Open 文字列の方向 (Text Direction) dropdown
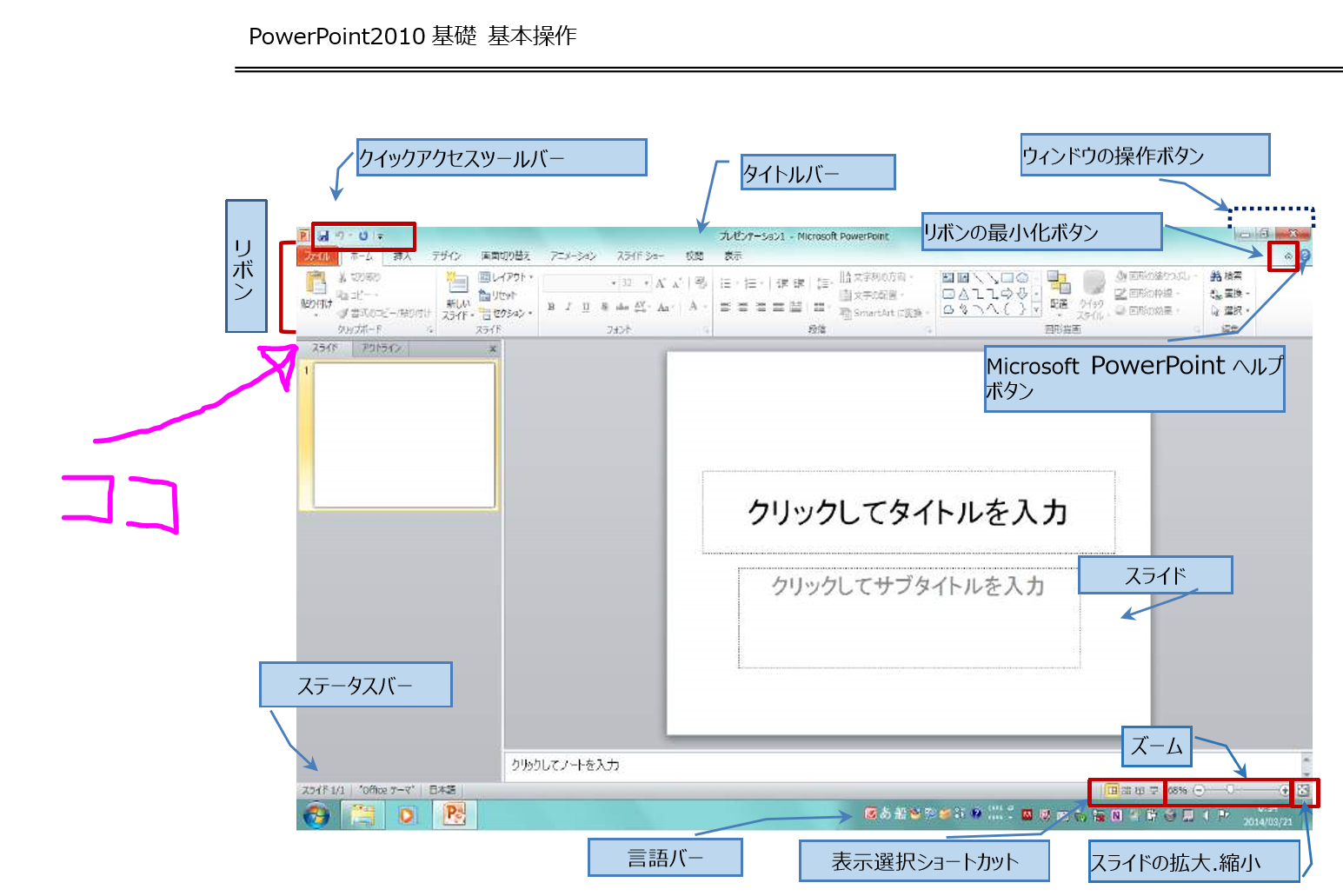 877,277
